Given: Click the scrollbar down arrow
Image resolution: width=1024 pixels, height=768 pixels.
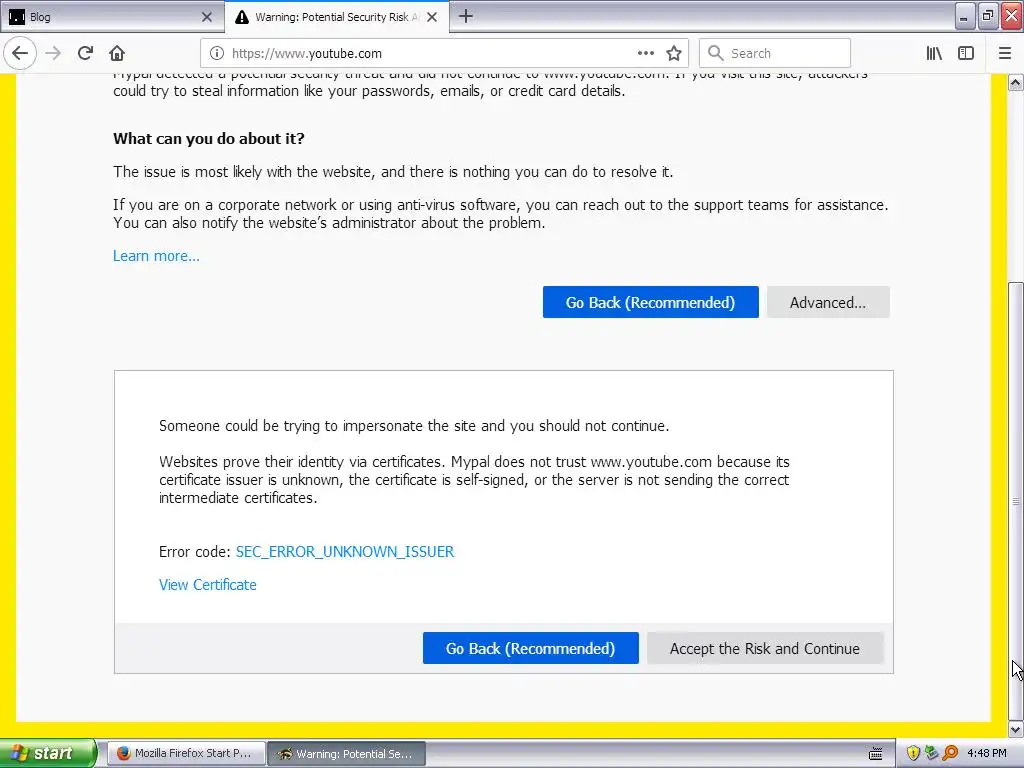Looking at the screenshot, I should coord(1016,729).
